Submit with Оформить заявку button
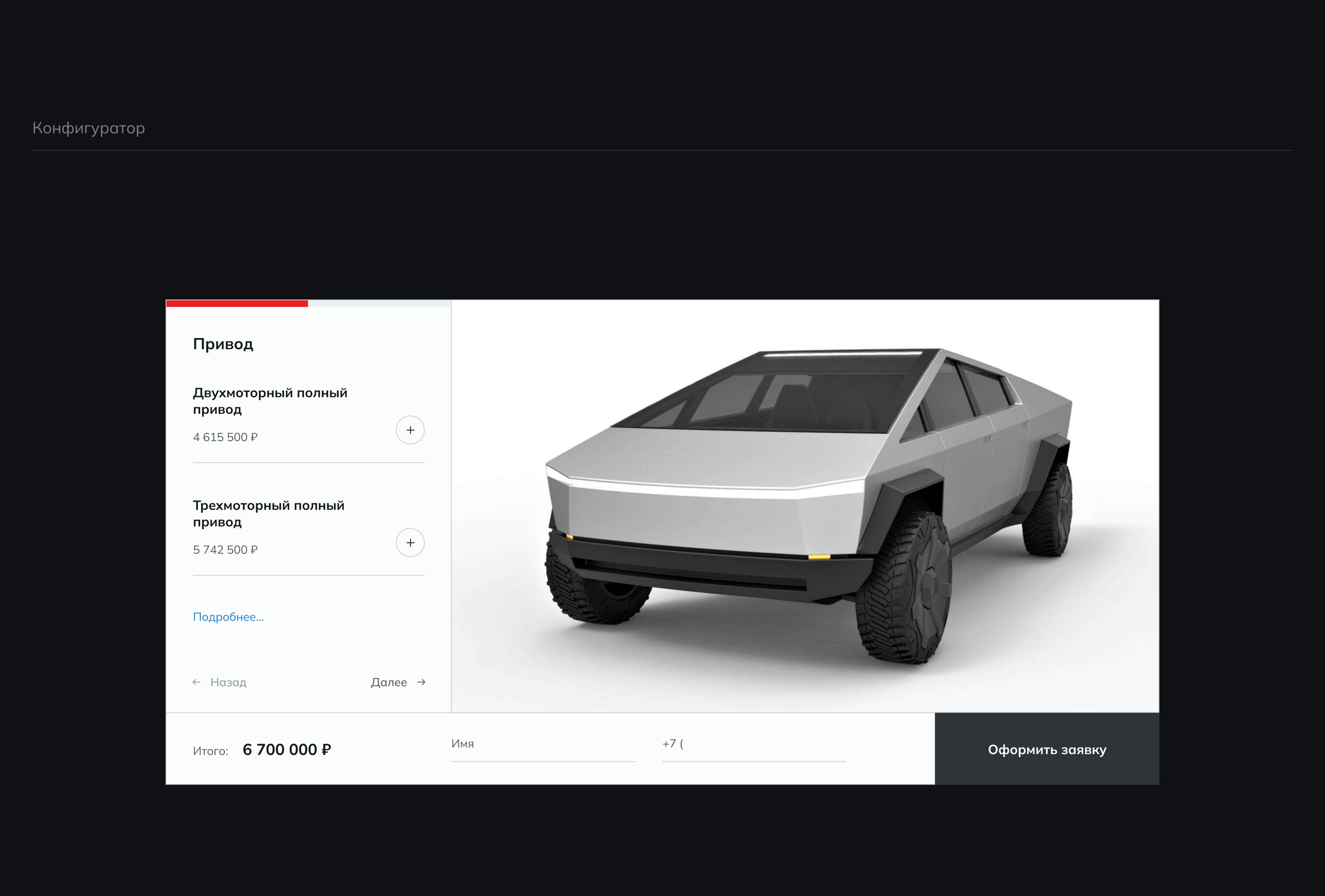The height and width of the screenshot is (896, 1325). (x=1047, y=749)
